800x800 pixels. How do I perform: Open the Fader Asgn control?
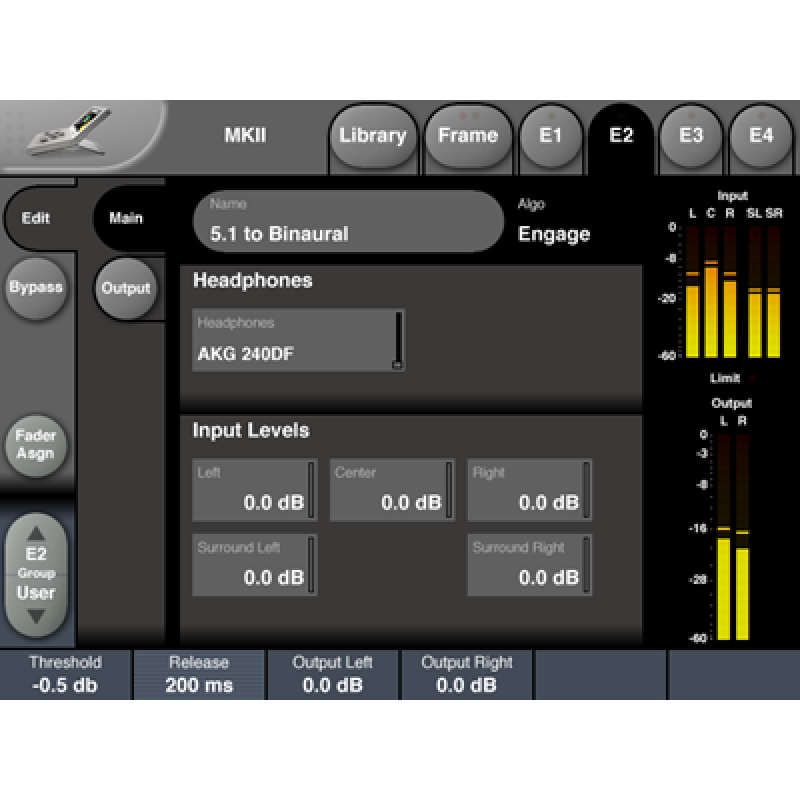click(36, 445)
